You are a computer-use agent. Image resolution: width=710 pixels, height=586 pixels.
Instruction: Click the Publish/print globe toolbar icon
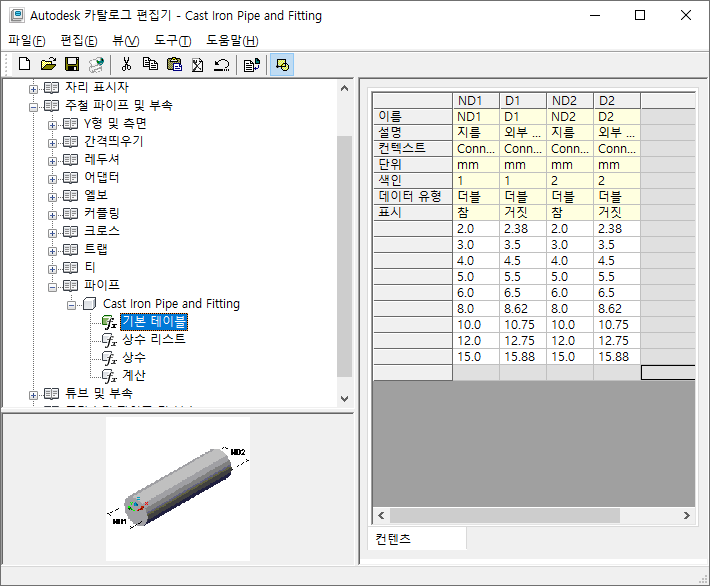pos(96,65)
